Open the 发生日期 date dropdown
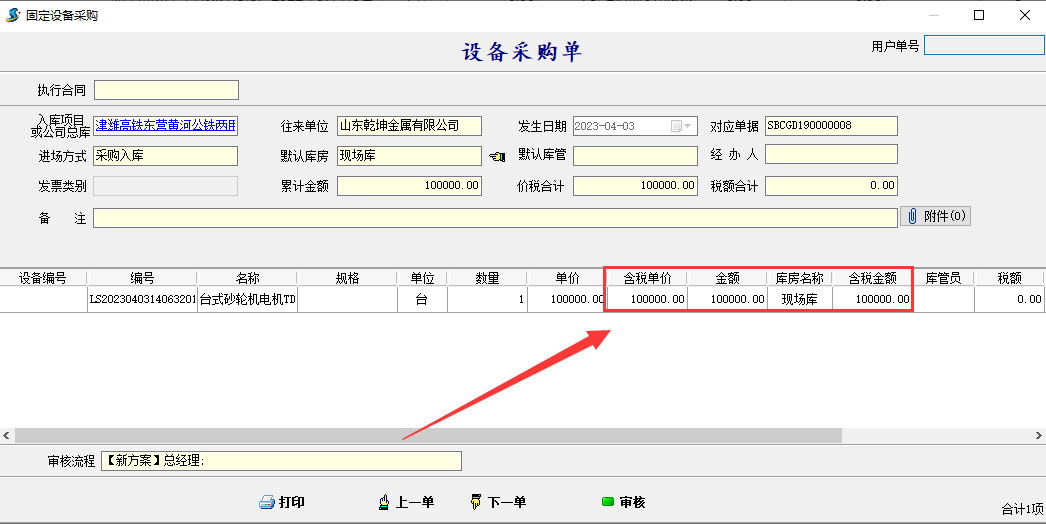This screenshot has height=524, width=1046. [x=688, y=126]
